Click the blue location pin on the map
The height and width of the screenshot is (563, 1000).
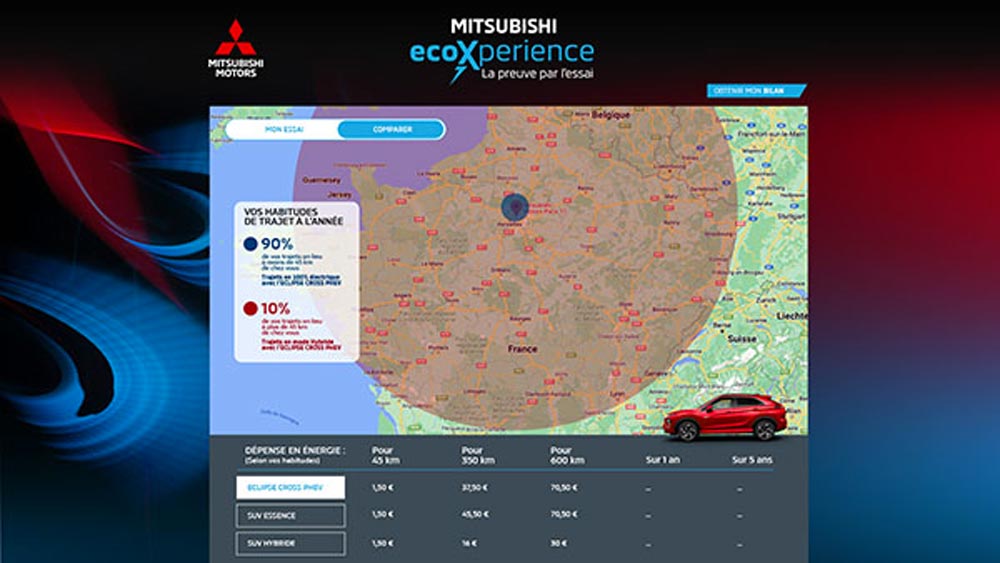pos(515,207)
